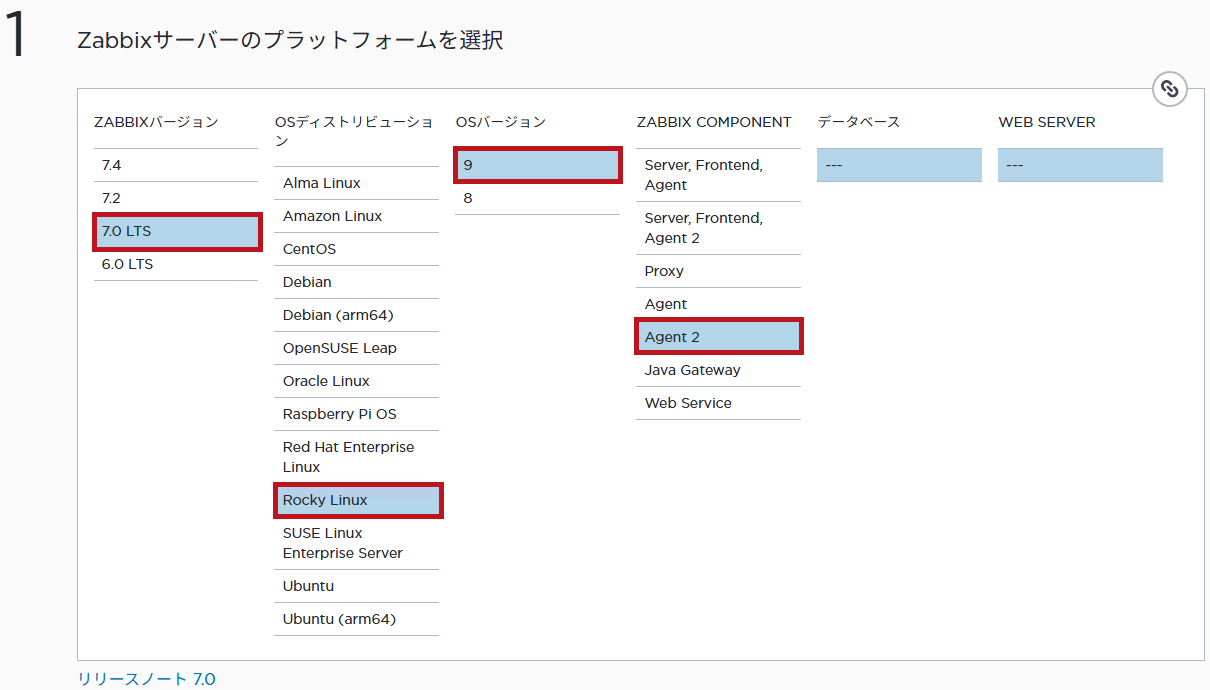Choose Amazon Linux distribution

pyautogui.click(x=357, y=216)
